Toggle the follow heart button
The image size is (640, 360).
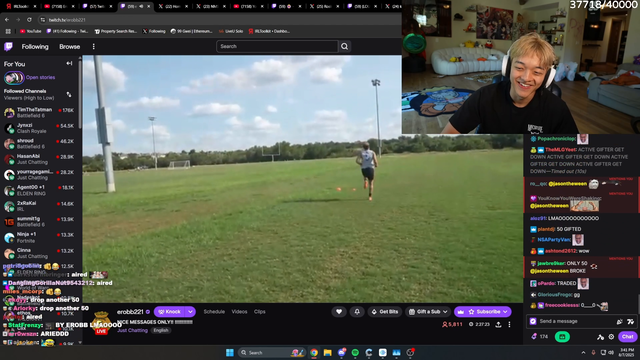click(x=339, y=312)
